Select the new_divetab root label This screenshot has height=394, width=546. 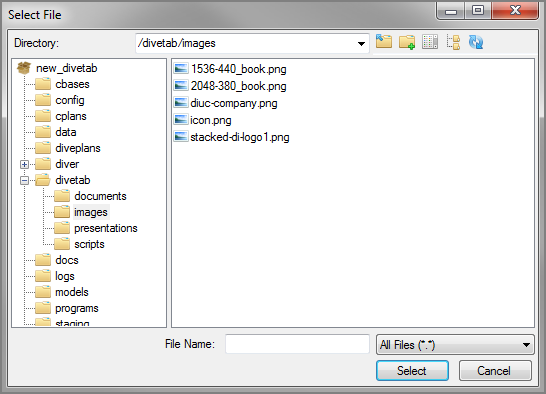click(x=67, y=68)
